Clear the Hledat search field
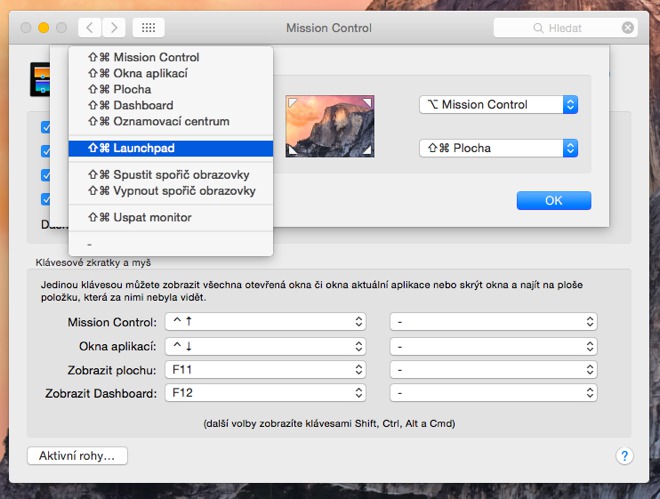This screenshot has width=660, height=499. [x=628, y=28]
